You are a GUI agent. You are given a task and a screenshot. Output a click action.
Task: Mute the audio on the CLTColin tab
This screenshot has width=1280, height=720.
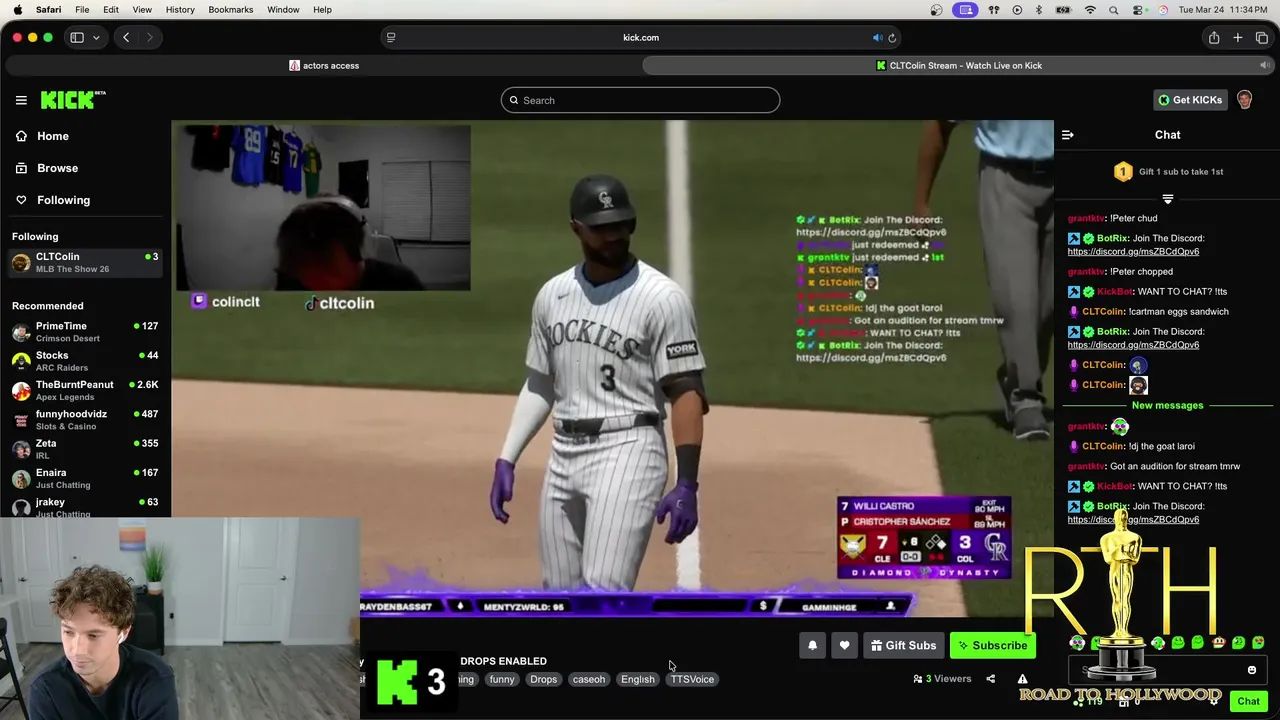[1265, 66]
